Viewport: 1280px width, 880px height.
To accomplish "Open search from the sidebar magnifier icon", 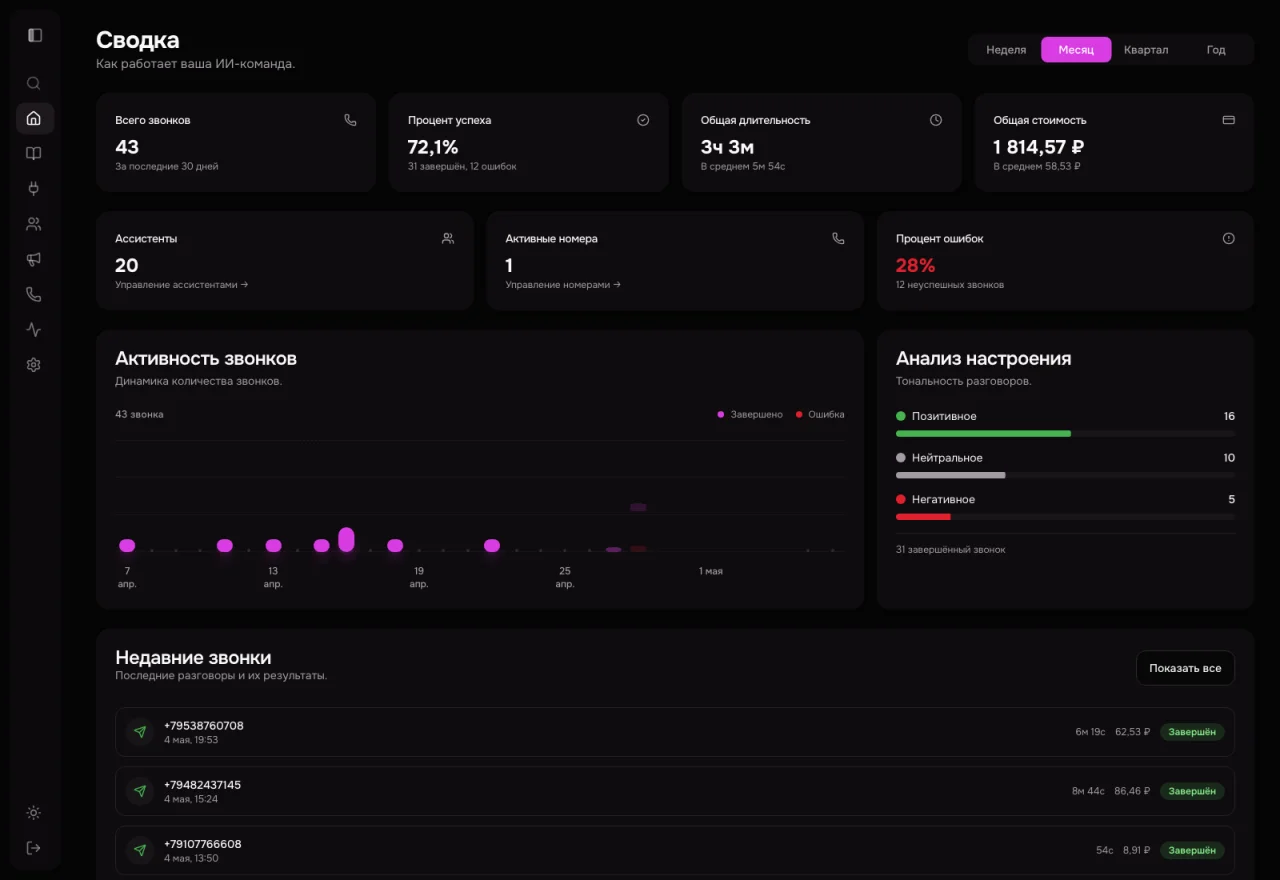I will coord(34,83).
